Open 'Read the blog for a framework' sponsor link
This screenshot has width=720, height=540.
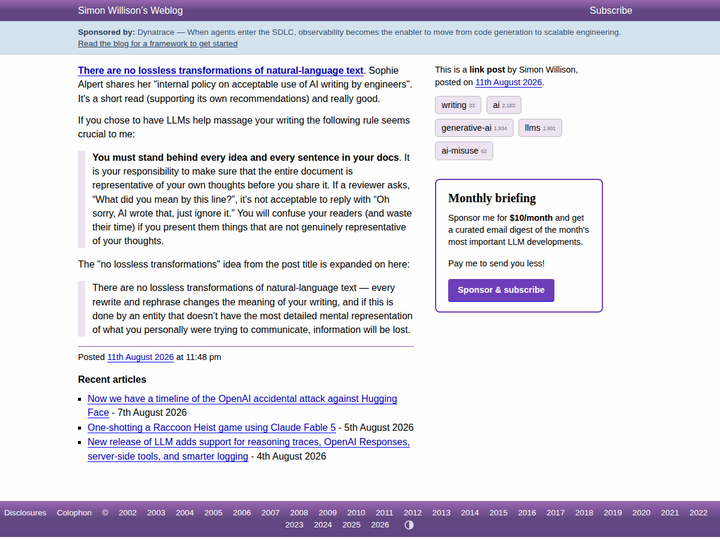point(158,44)
